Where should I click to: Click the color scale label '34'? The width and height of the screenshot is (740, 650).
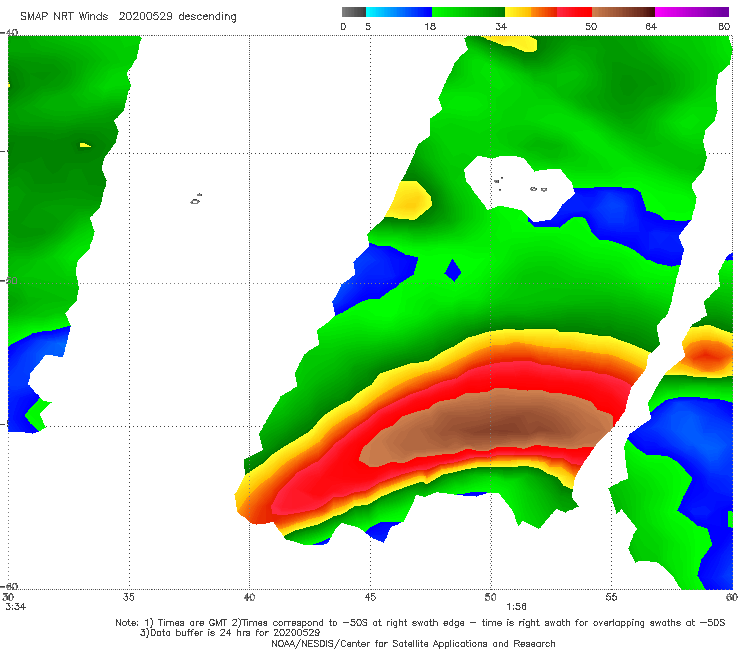(x=501, y=27)
